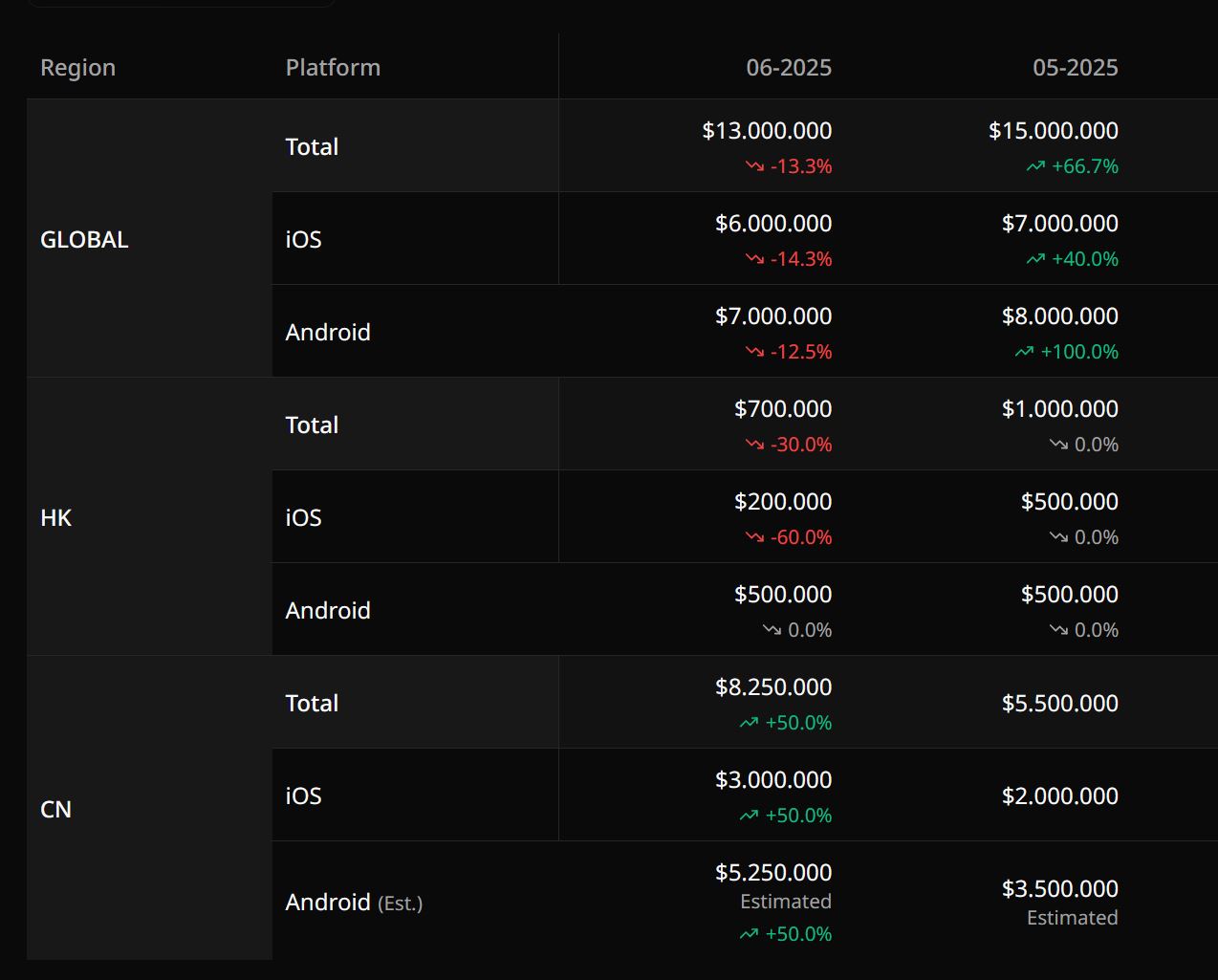The image size is (1218, 980).
Task: Click the downtrend arrow beside -14.3%
Action: [x=754, y=259]
